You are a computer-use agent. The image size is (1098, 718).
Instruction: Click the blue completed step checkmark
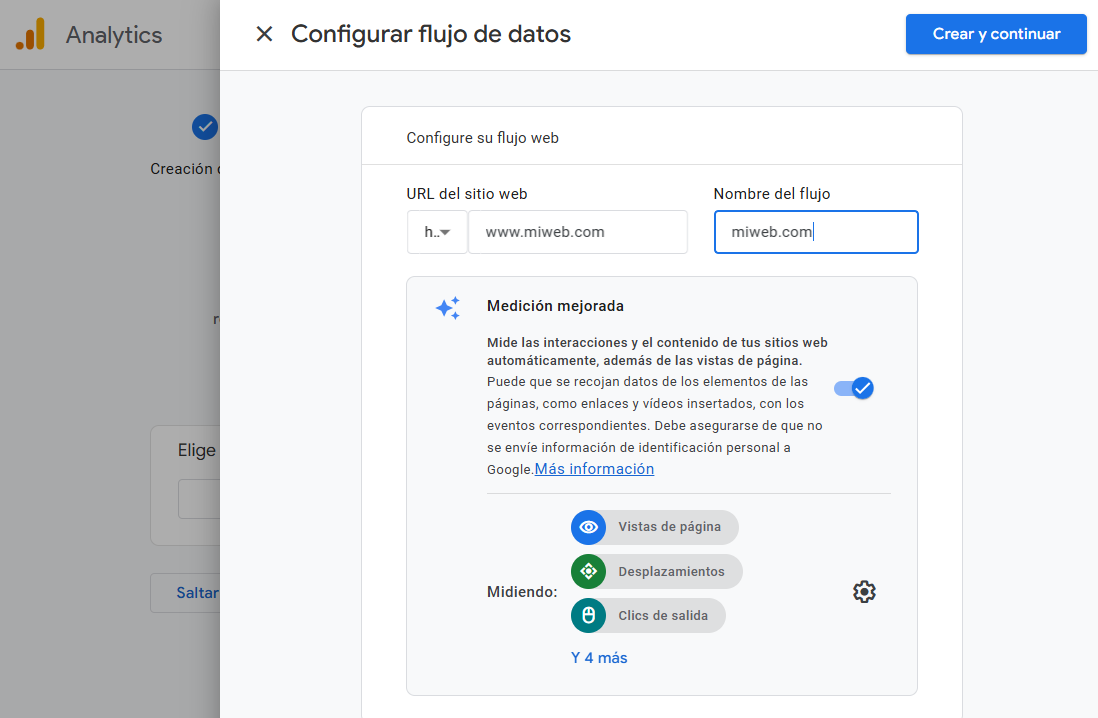click(205, 127)
